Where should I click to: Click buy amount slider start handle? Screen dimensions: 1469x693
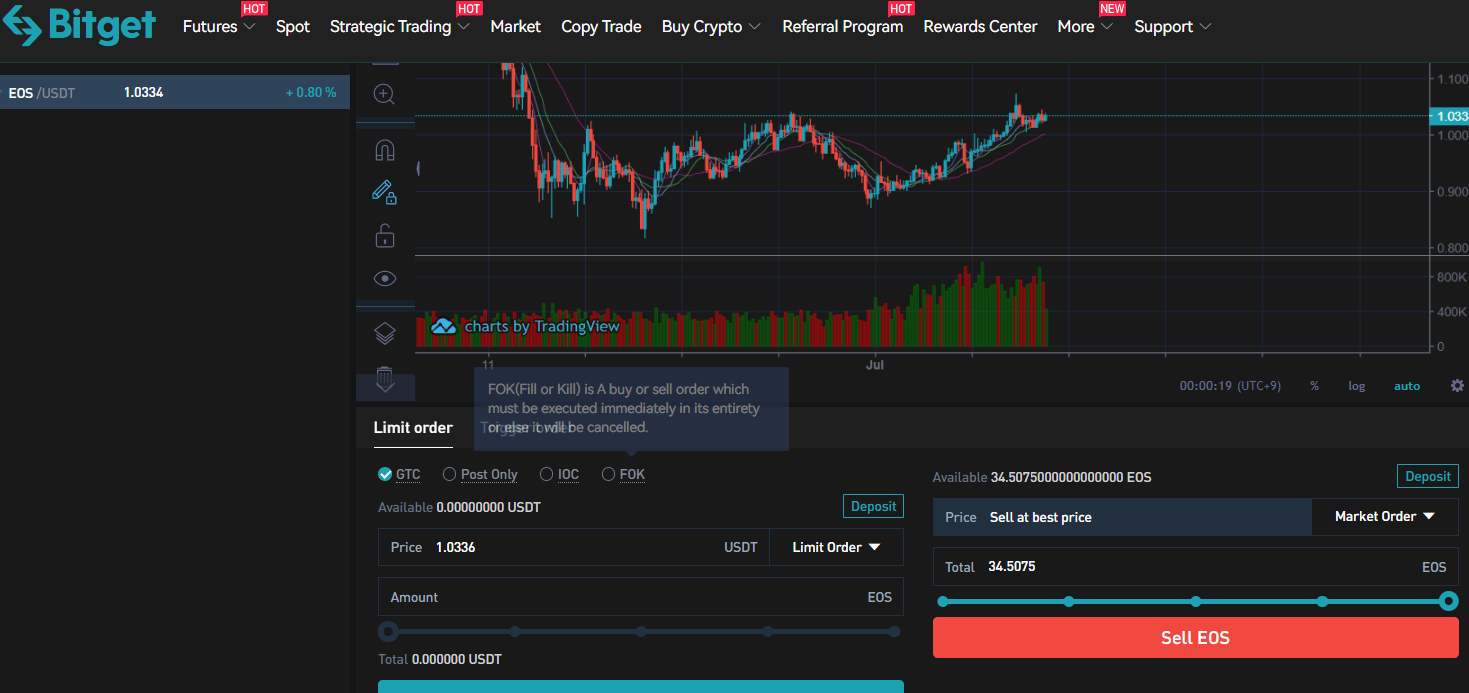(x=389, y=632)
